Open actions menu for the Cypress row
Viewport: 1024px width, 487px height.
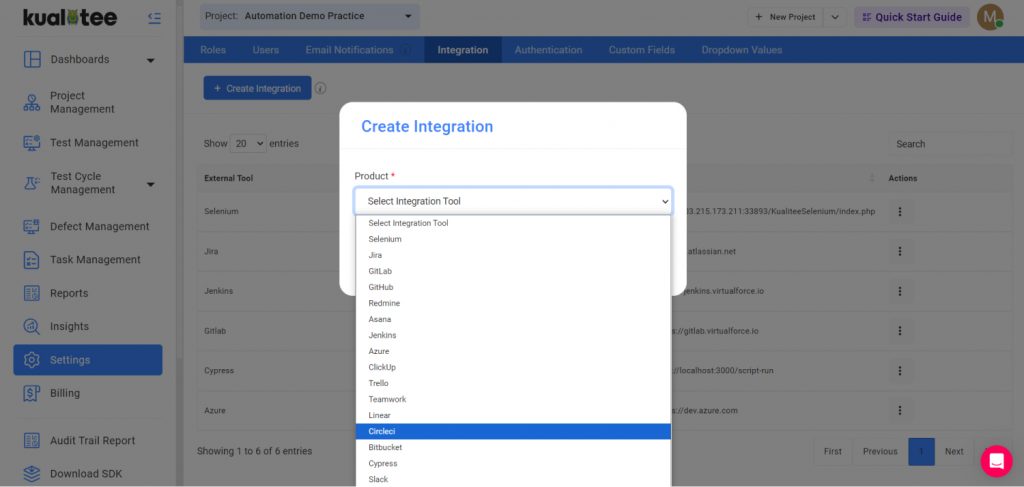tap(900, 371)
